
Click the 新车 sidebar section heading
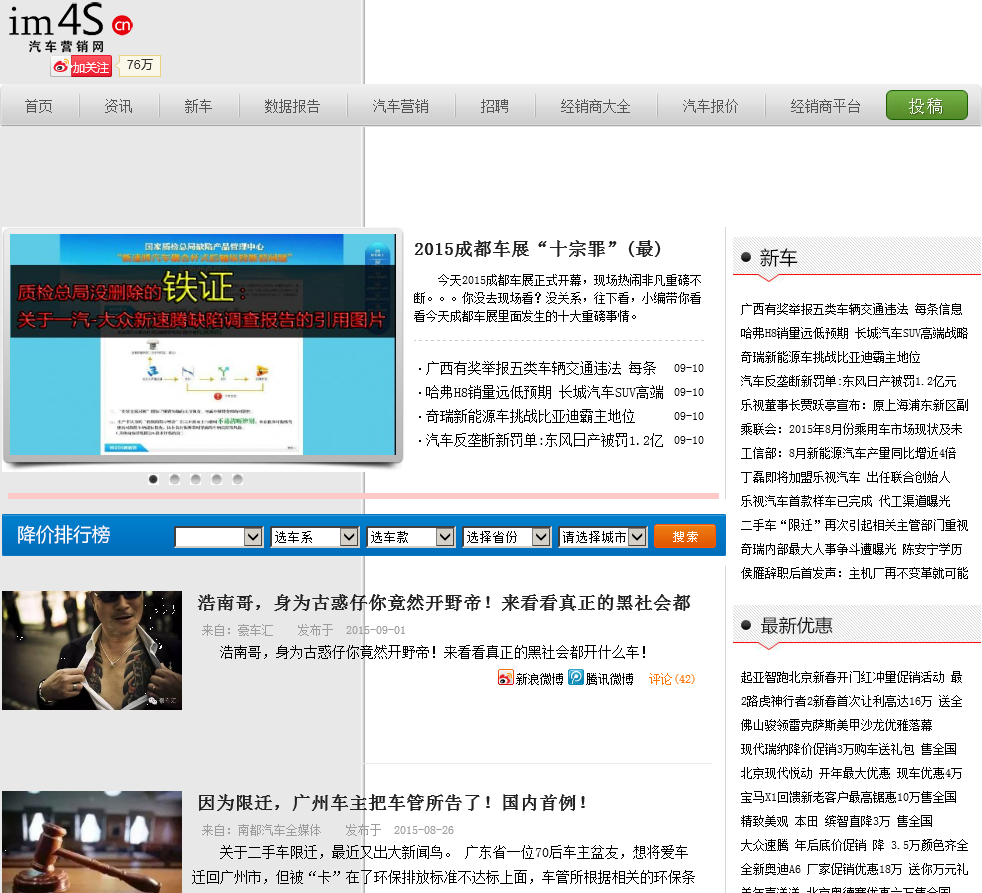pos(778,257)
